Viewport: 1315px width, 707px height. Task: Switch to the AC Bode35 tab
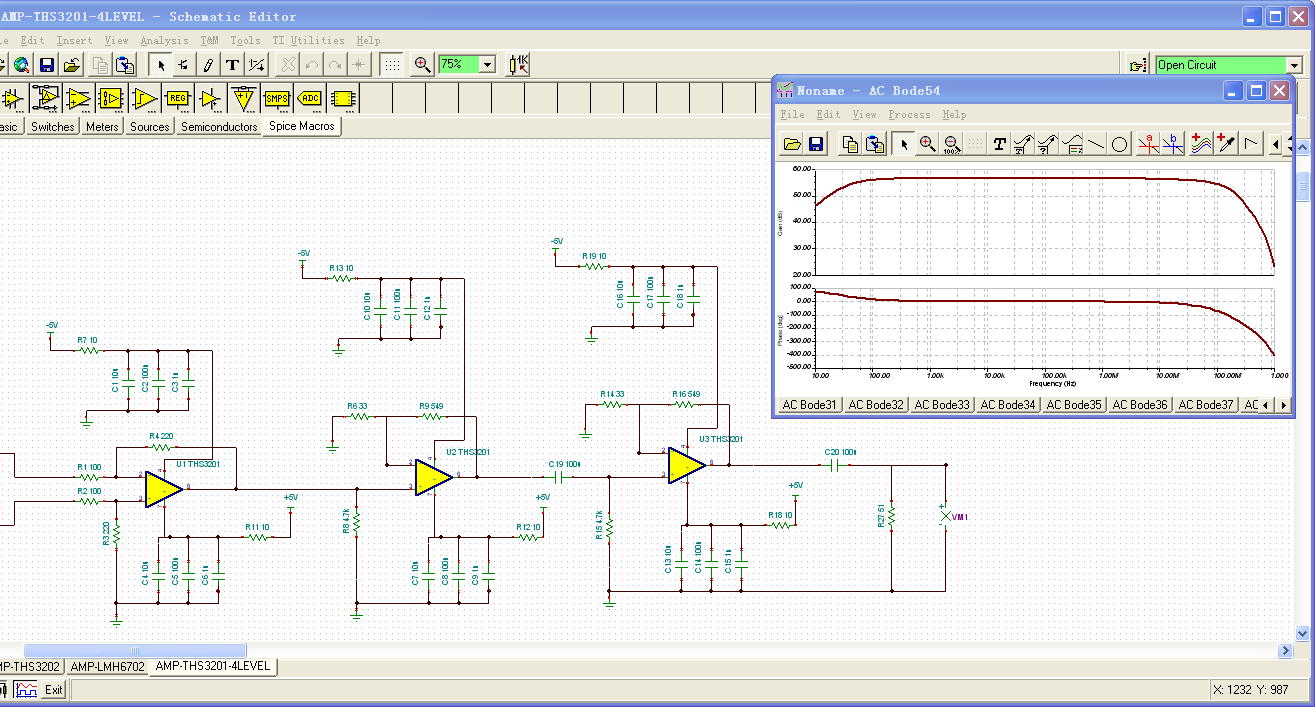pyautogui.click(x=1074, y=405)
